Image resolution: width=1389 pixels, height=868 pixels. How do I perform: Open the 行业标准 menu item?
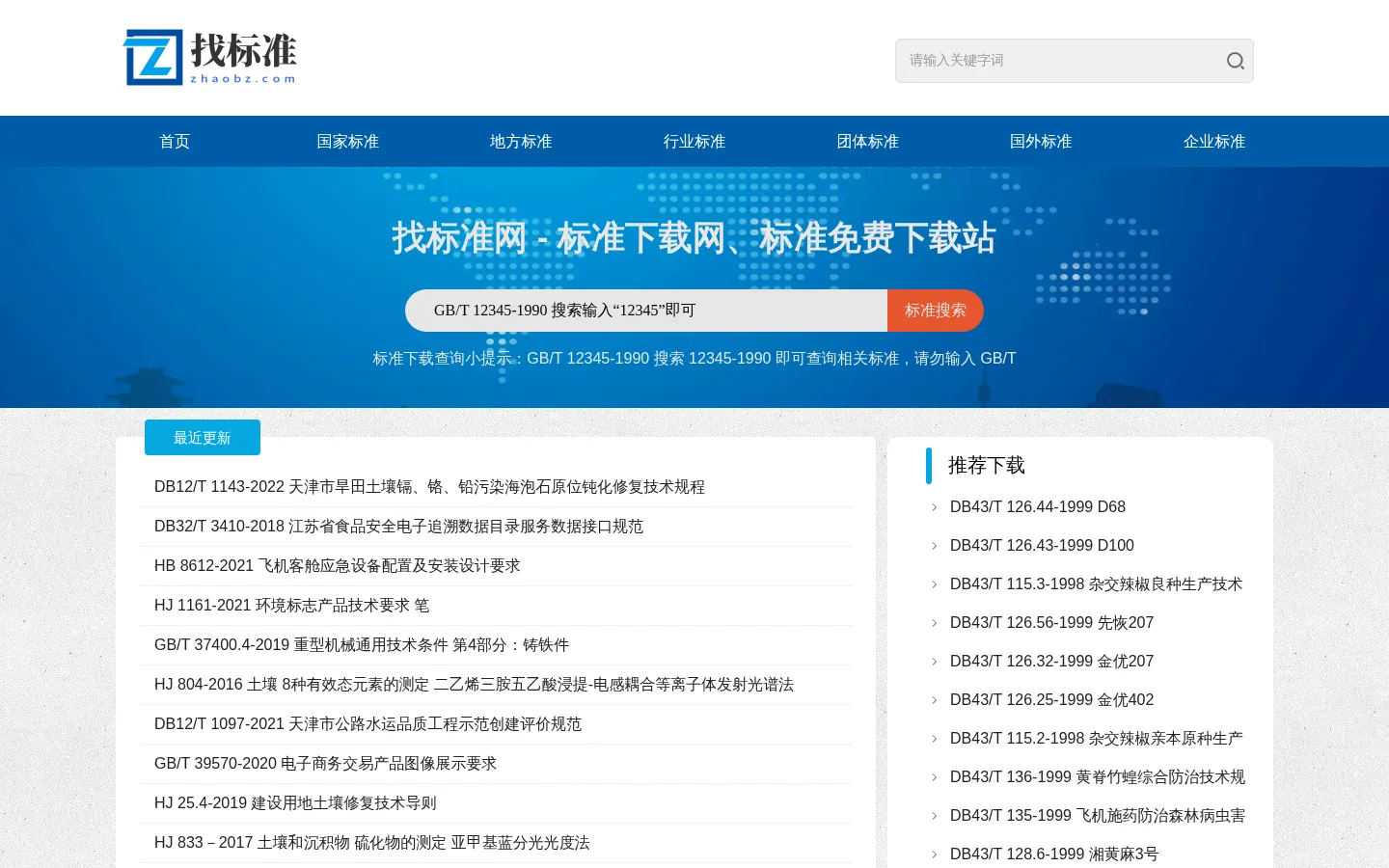(694, 142)
